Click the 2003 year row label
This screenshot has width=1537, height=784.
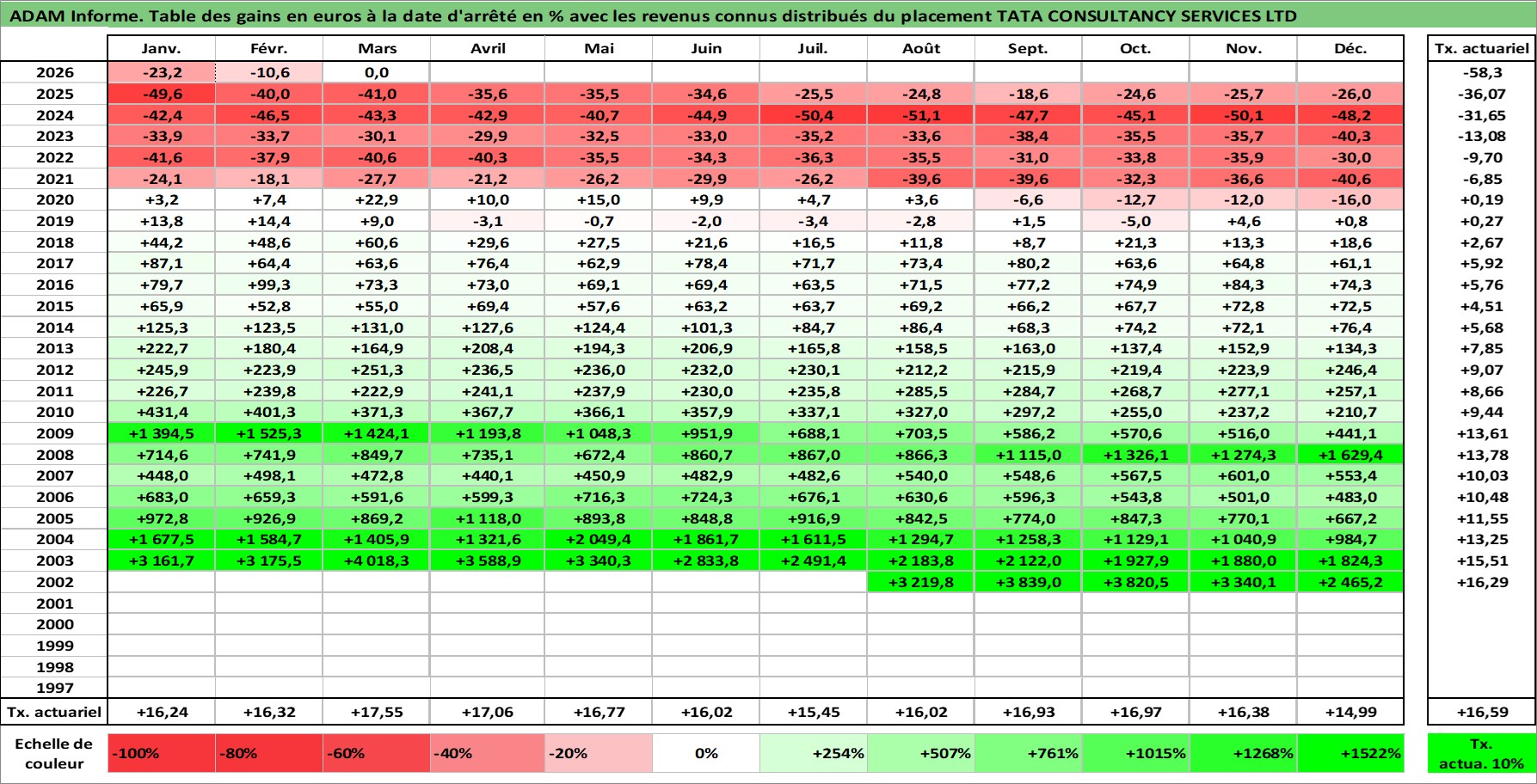point(54,560)
